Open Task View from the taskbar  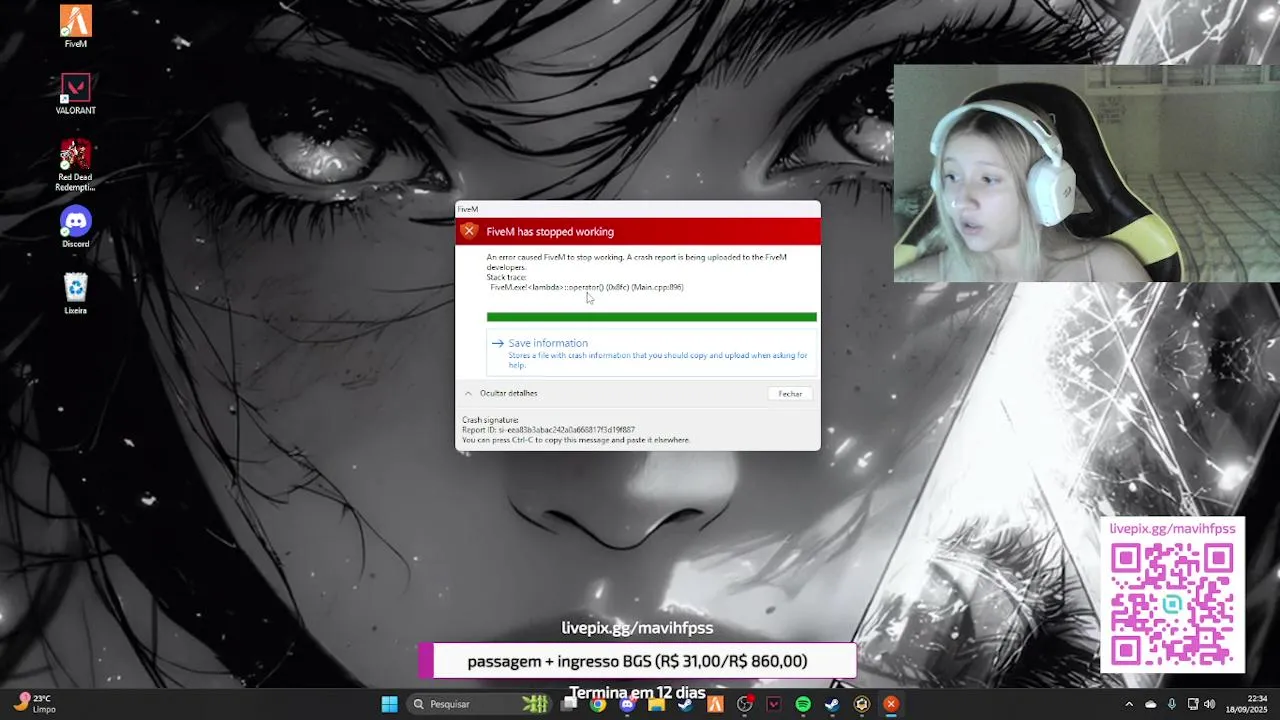(x=569, y=704)
